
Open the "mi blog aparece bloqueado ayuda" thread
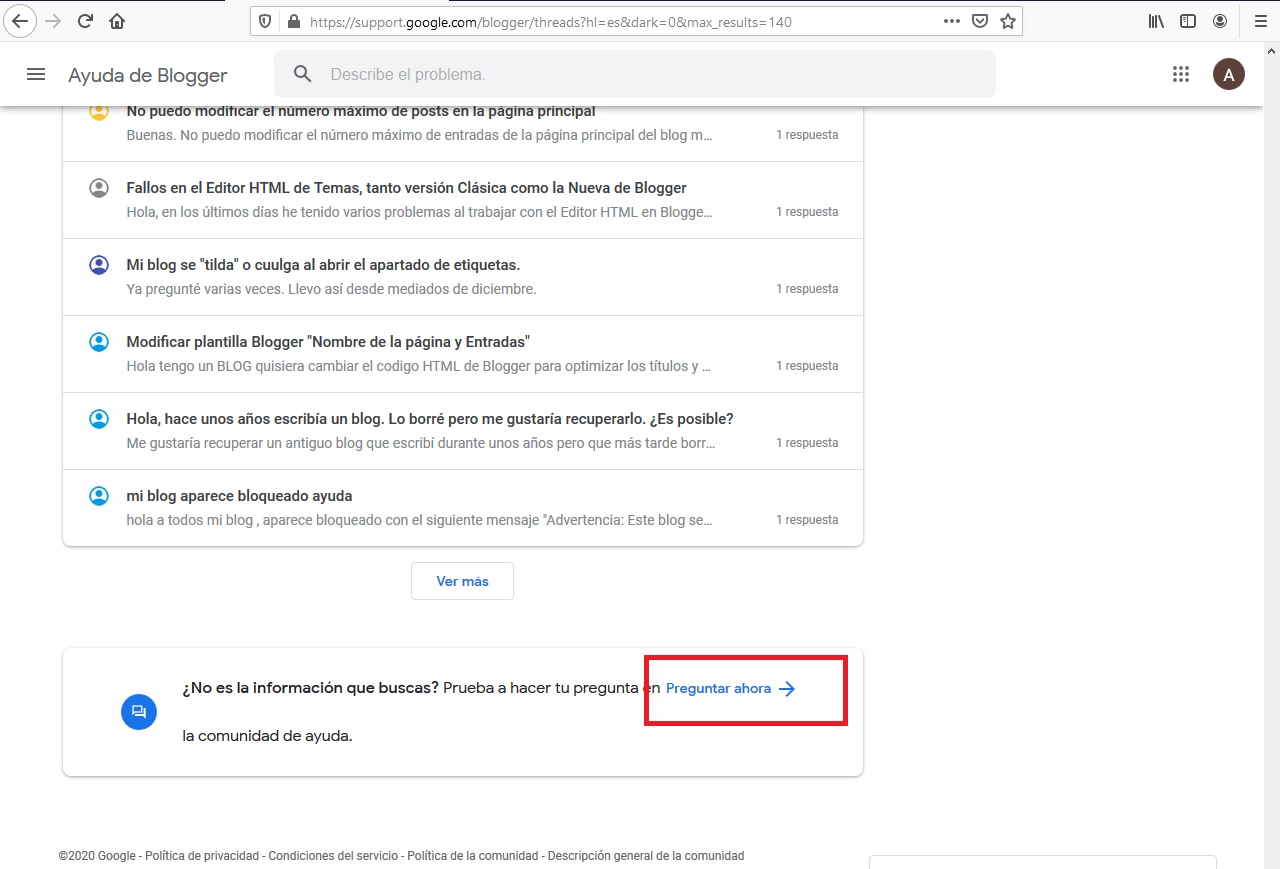239,496
